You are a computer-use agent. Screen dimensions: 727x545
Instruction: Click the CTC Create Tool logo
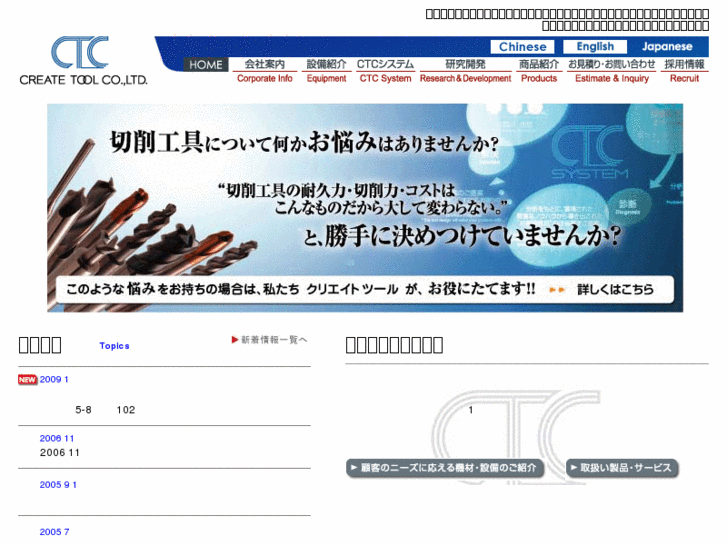(x=83, y=61)
